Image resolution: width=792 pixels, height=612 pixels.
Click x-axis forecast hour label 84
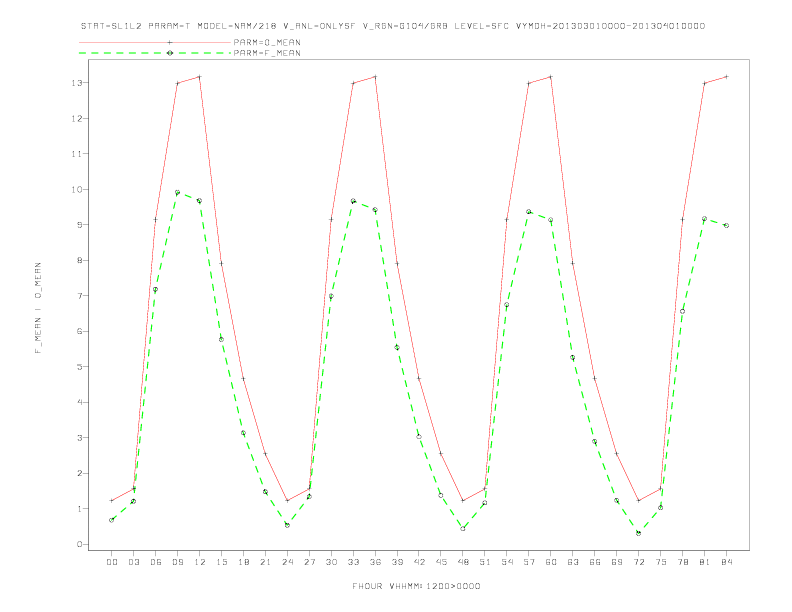coord(726,562)
